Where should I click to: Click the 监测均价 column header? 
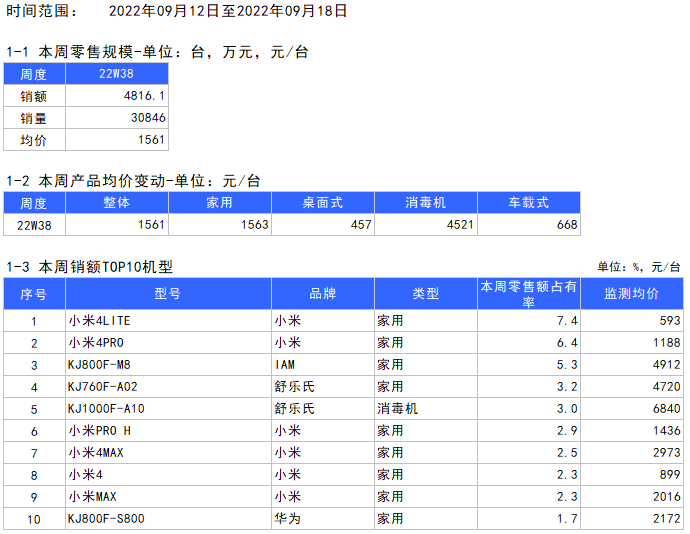(631, 294)
